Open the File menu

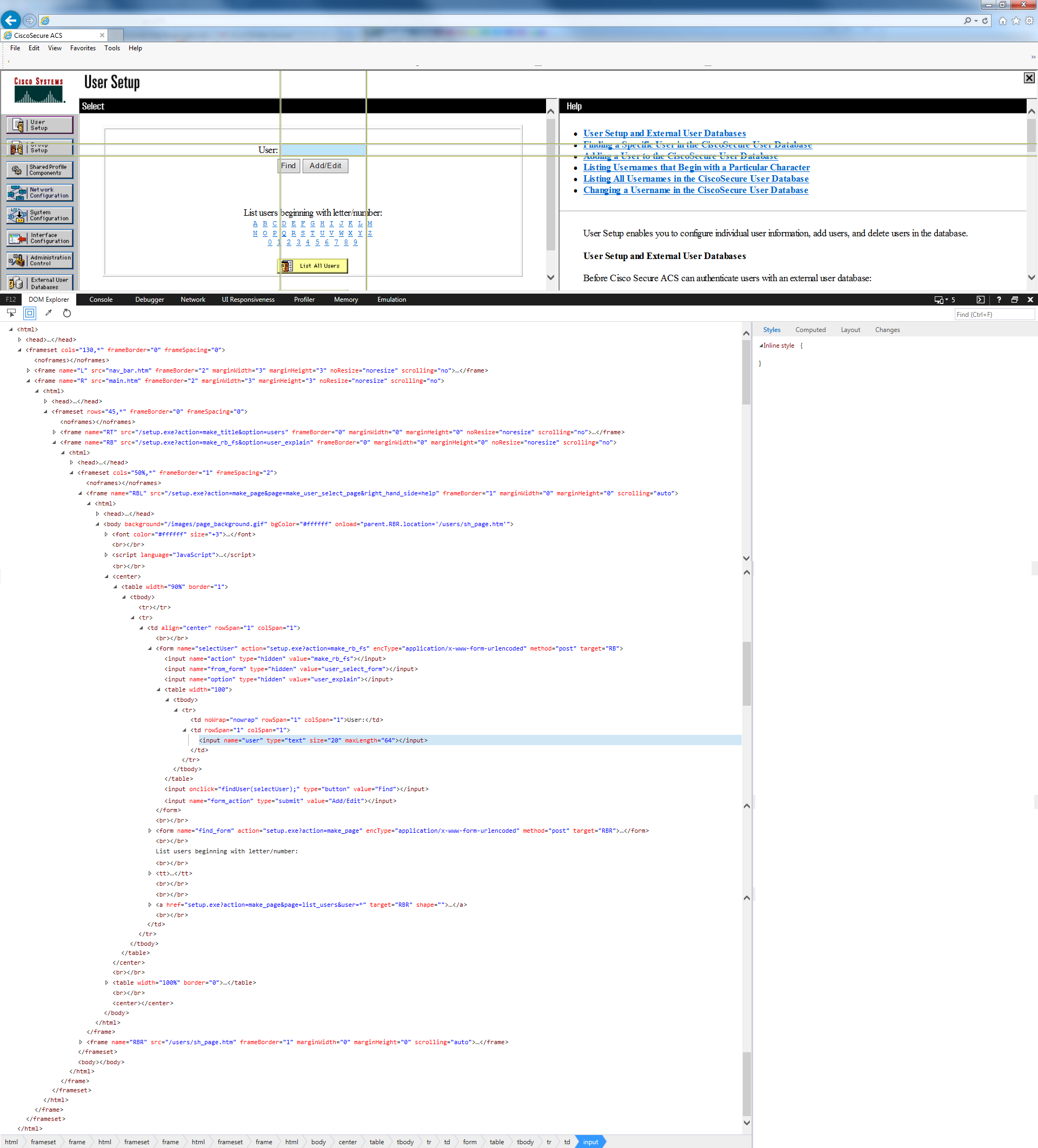pos(15,49)
